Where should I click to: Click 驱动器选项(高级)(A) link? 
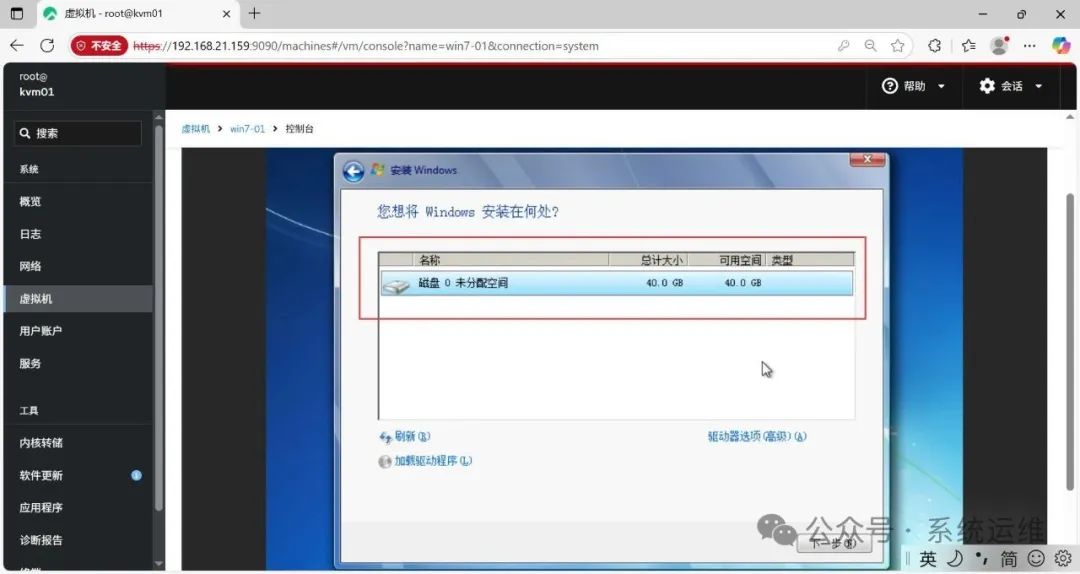pos(757,436)
